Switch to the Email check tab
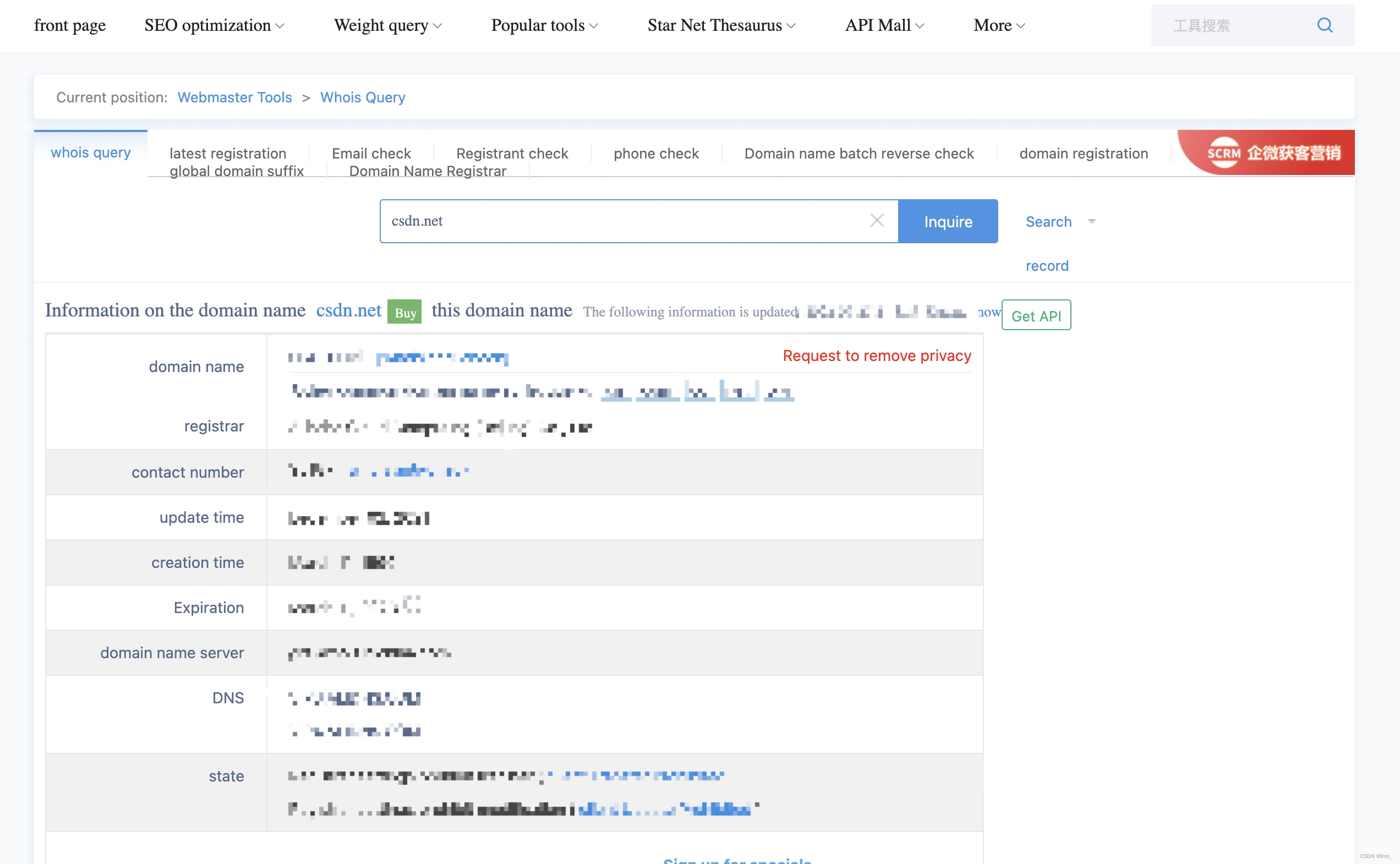The image size is (1400, 864). [x=371, y=153]
